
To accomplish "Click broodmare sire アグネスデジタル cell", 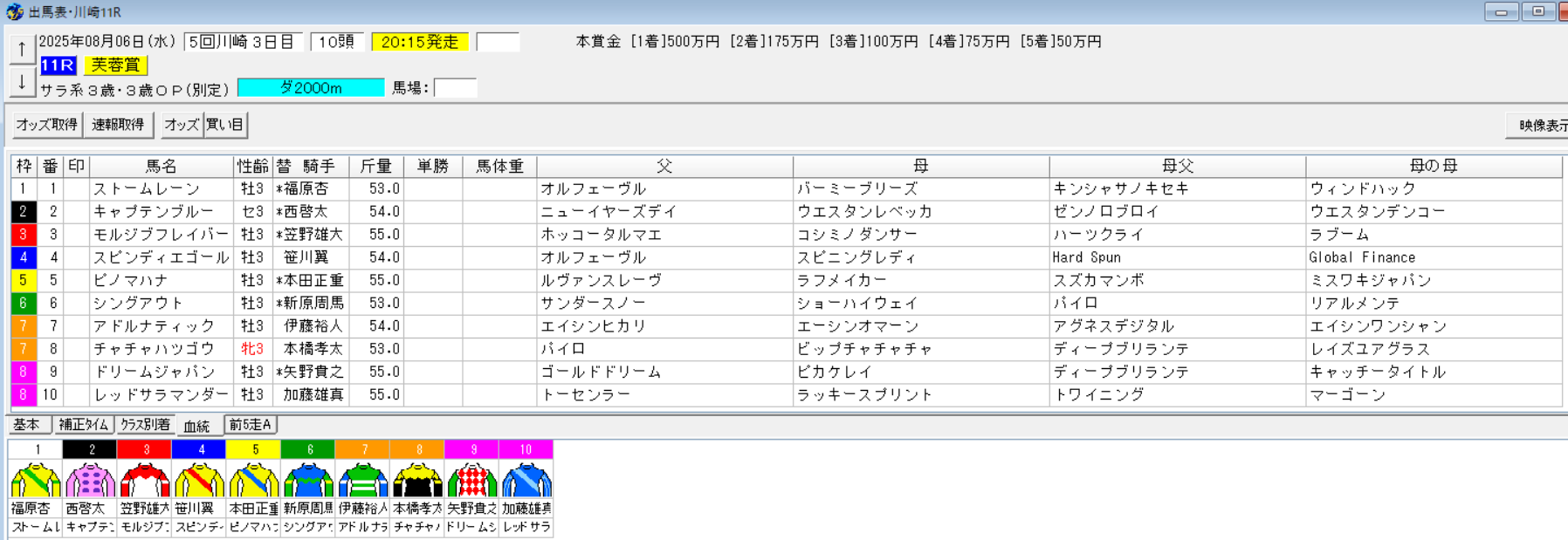I will point(1177,325).
